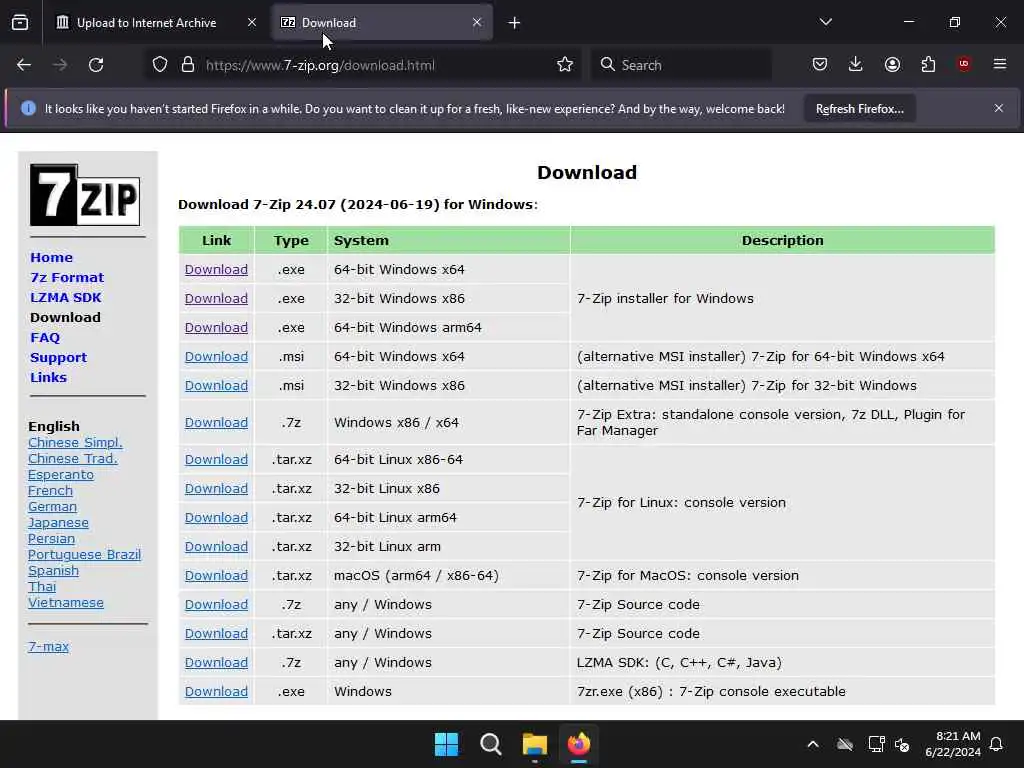Open Windows Start menu
Screen dimensions: 1024x768
(447, 744)
